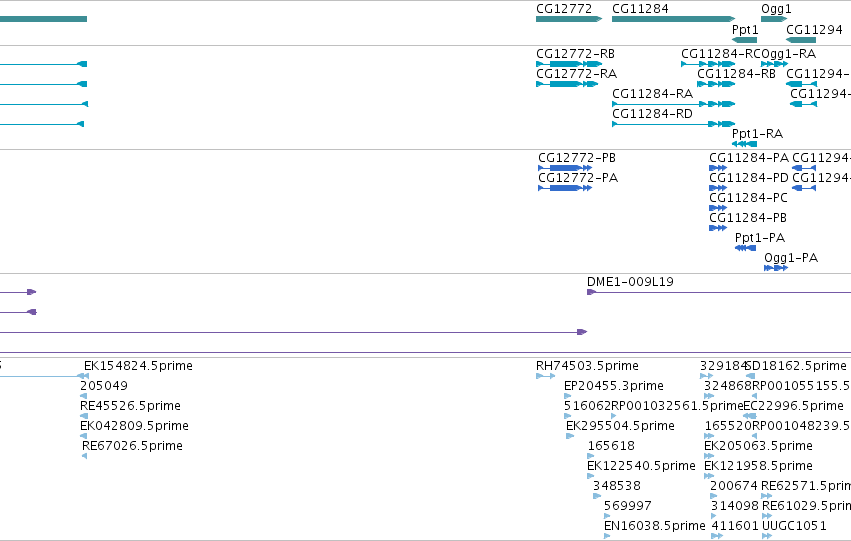
Task: Click the CG11294 gene label
Action: [814, 30]
